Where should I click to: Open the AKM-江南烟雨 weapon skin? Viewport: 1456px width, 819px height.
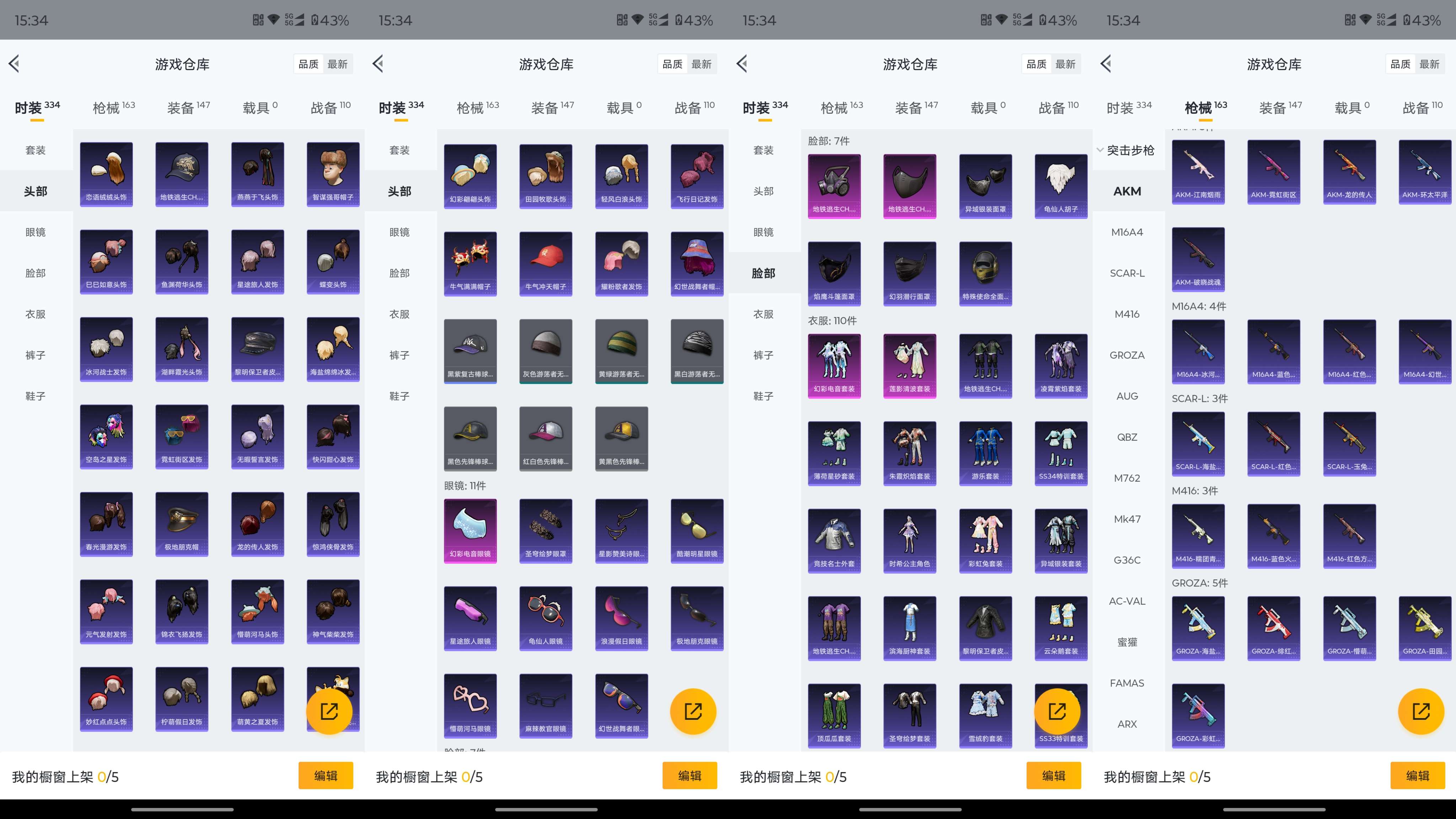[1198, 172]
